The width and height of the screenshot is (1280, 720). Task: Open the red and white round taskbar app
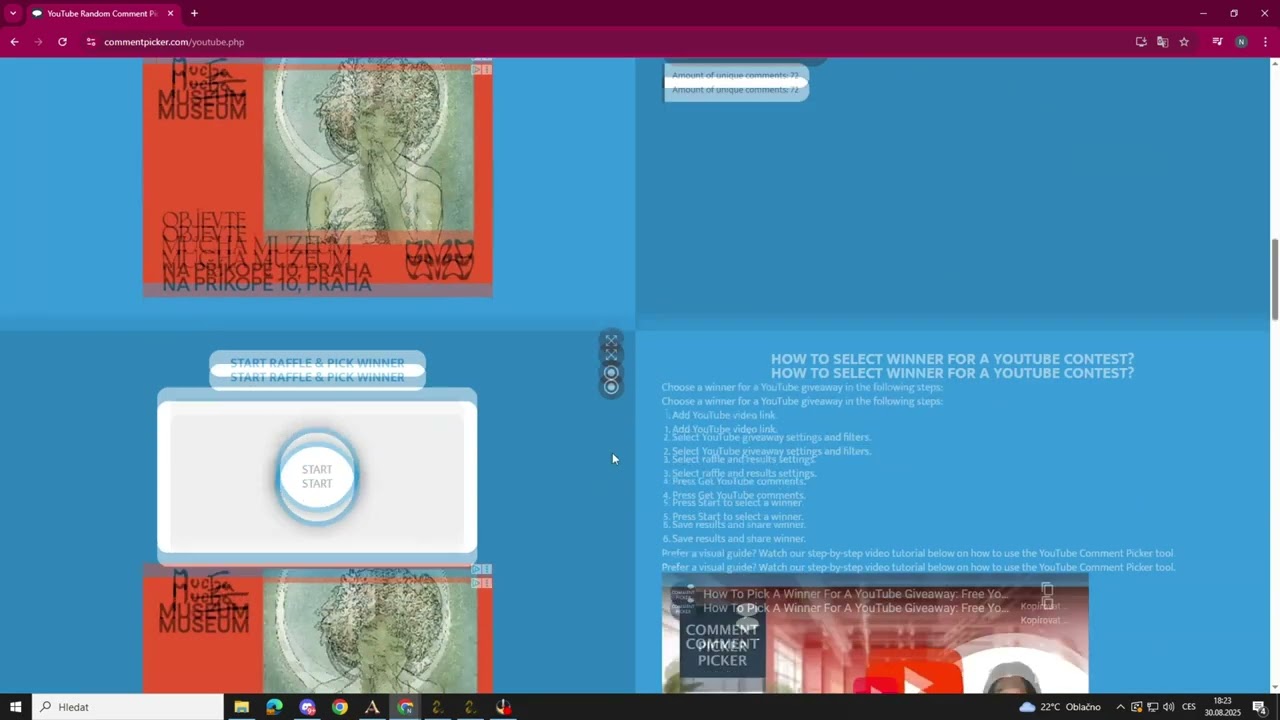click(504, 707)
